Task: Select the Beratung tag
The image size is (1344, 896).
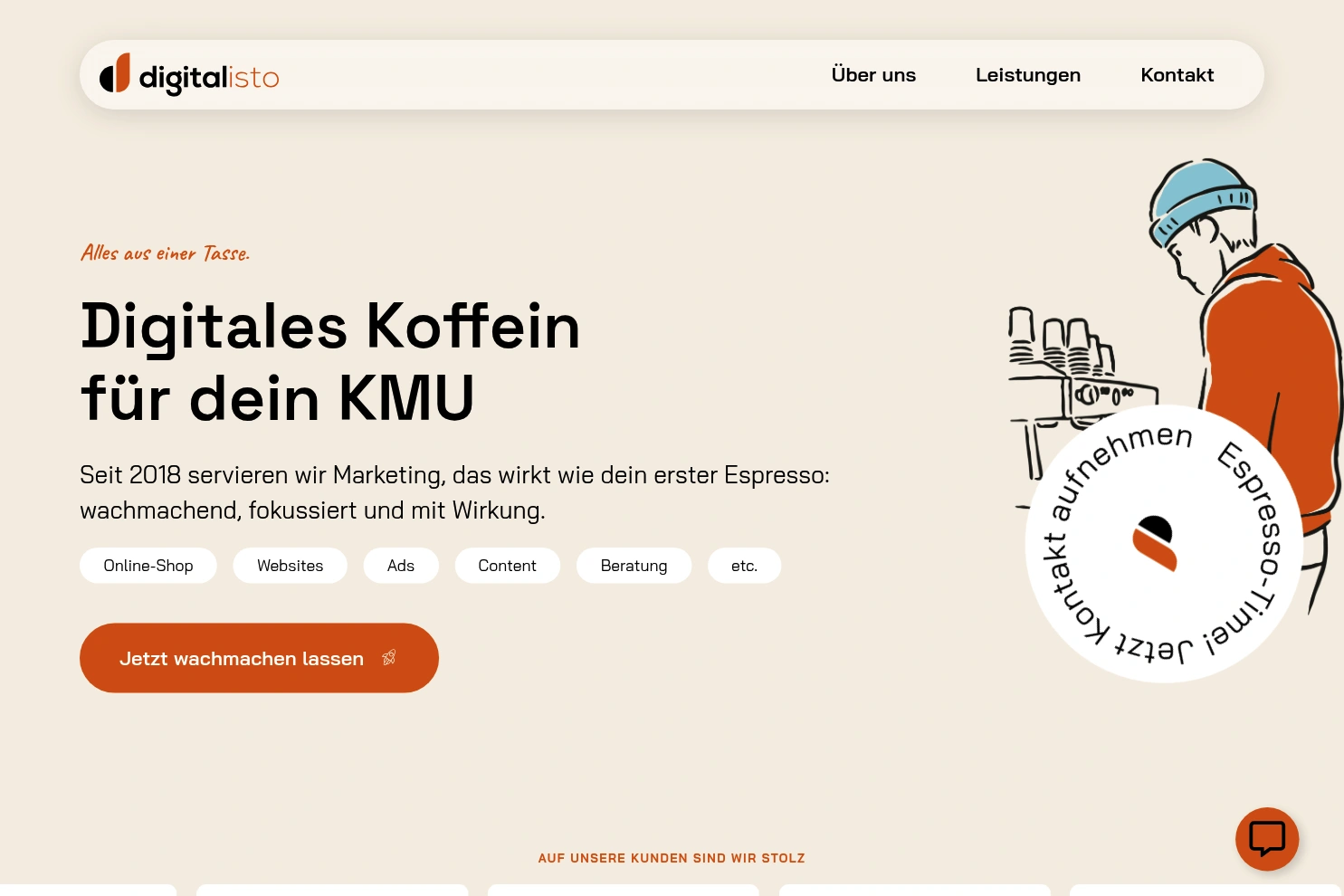Action: pyautogui.click(x=634, y=565)
